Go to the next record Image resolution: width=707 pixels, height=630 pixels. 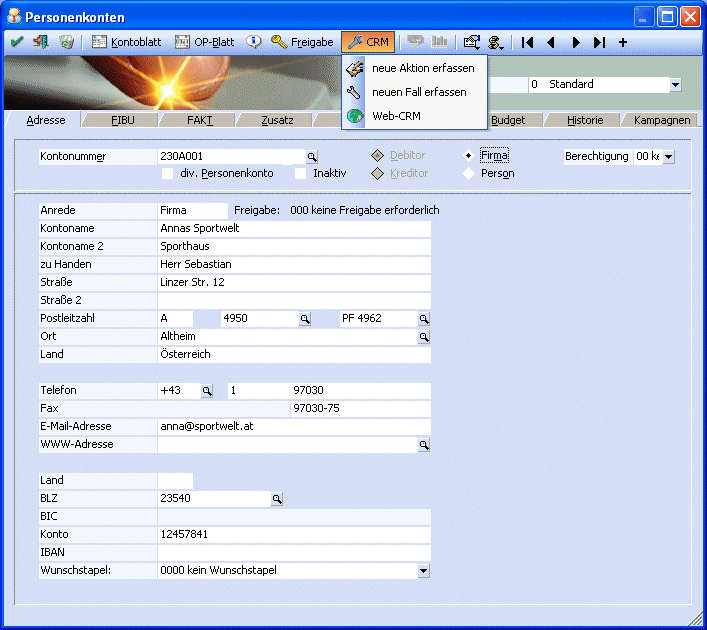coord(576,42)
